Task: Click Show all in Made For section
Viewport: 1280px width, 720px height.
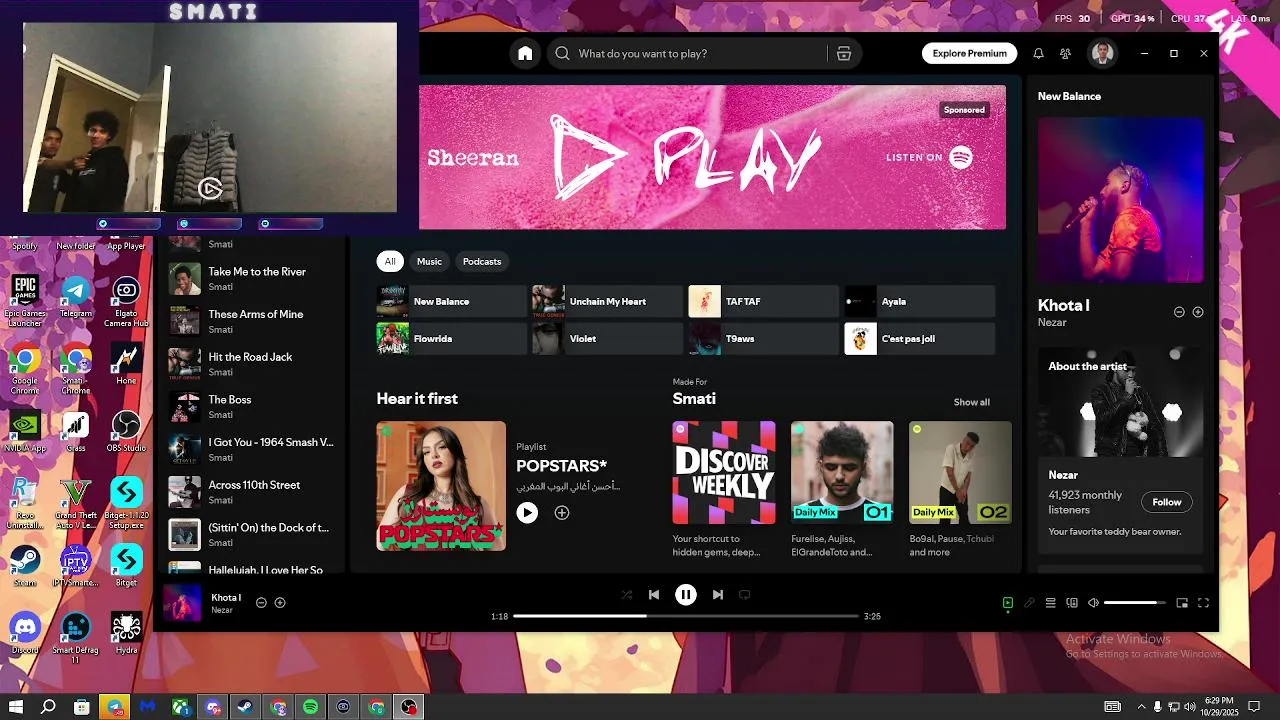Action: click(x=971, y=402)
